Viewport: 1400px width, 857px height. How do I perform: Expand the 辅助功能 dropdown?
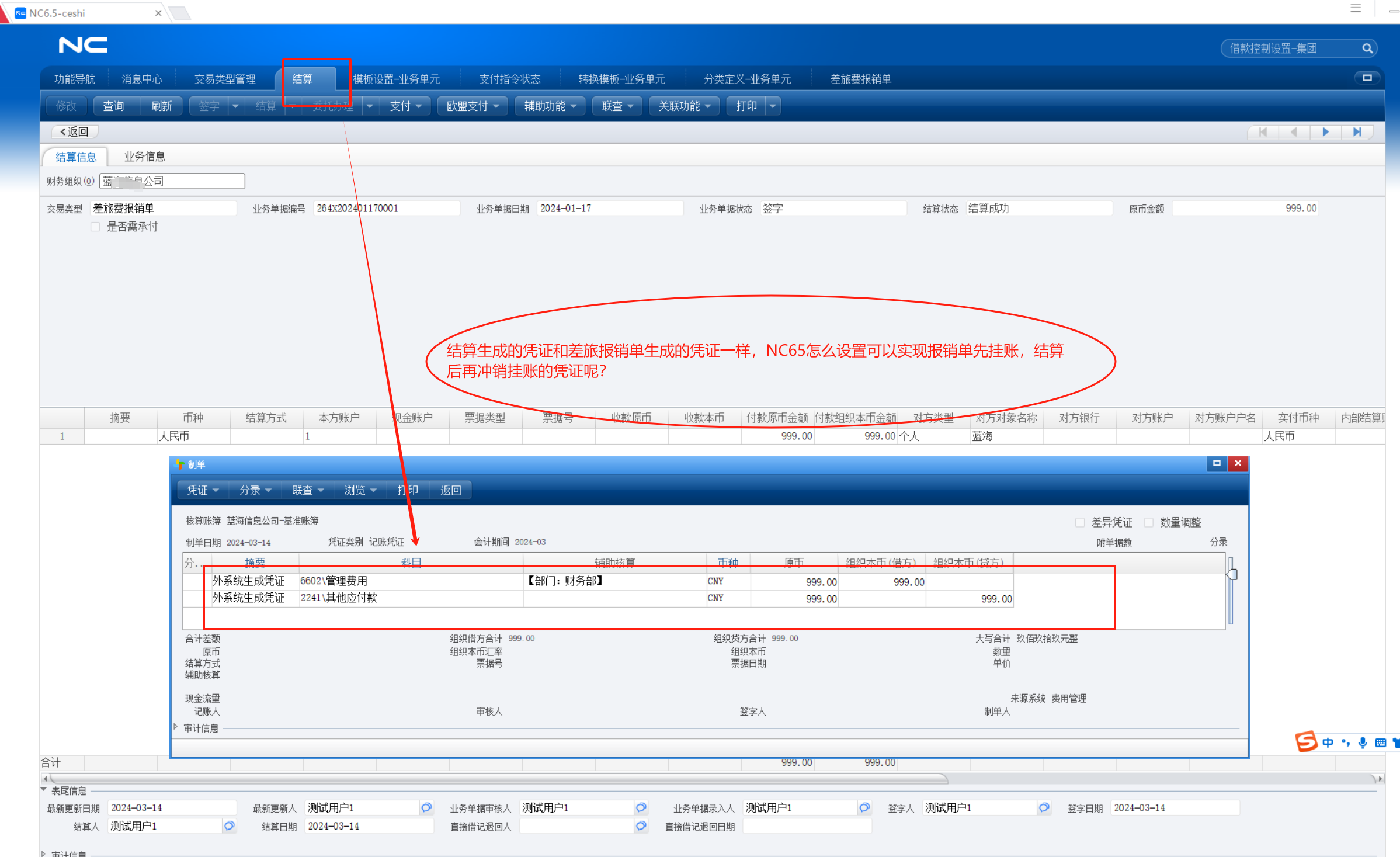click(x=550, y=106)
